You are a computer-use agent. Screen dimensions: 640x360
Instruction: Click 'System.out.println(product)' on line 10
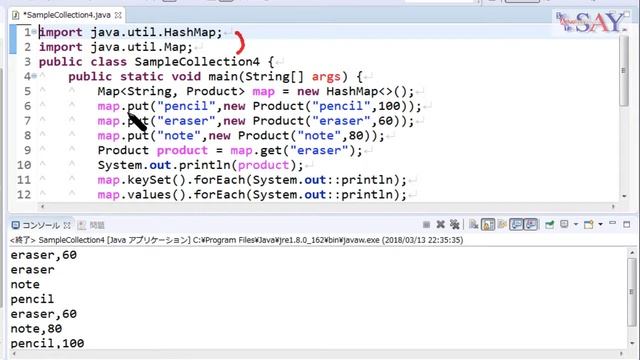click(197, 165)
